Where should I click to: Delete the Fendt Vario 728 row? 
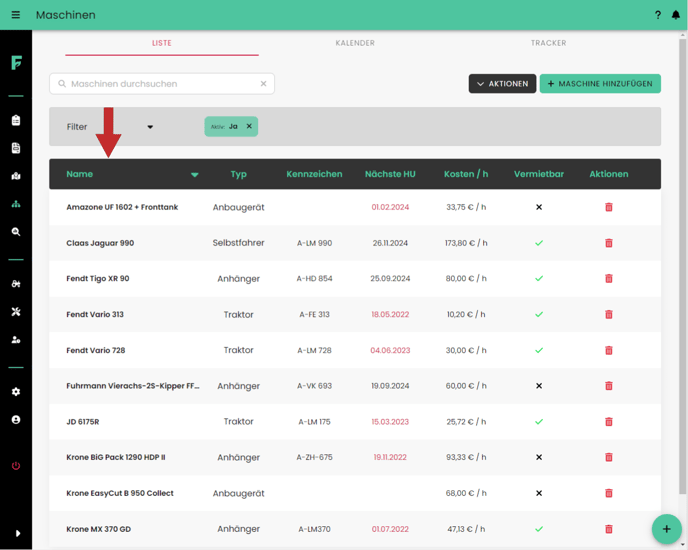coord(609,350)
